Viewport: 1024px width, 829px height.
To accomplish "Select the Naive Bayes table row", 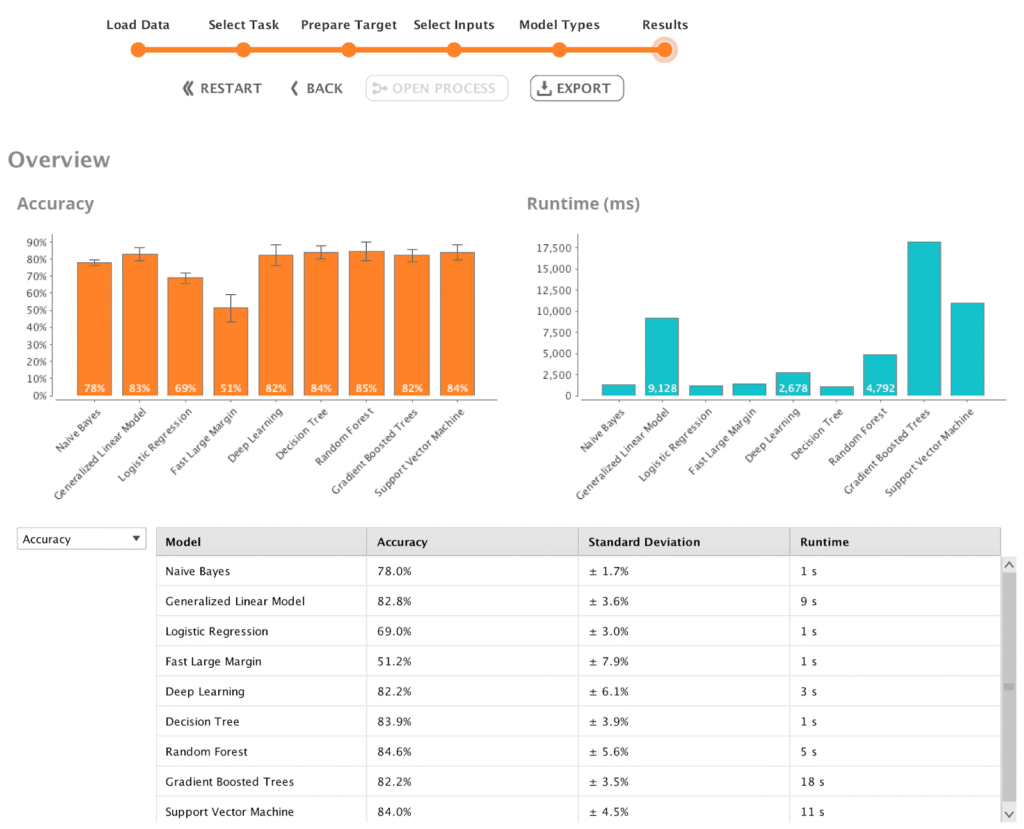I will [x=578, y=571].
